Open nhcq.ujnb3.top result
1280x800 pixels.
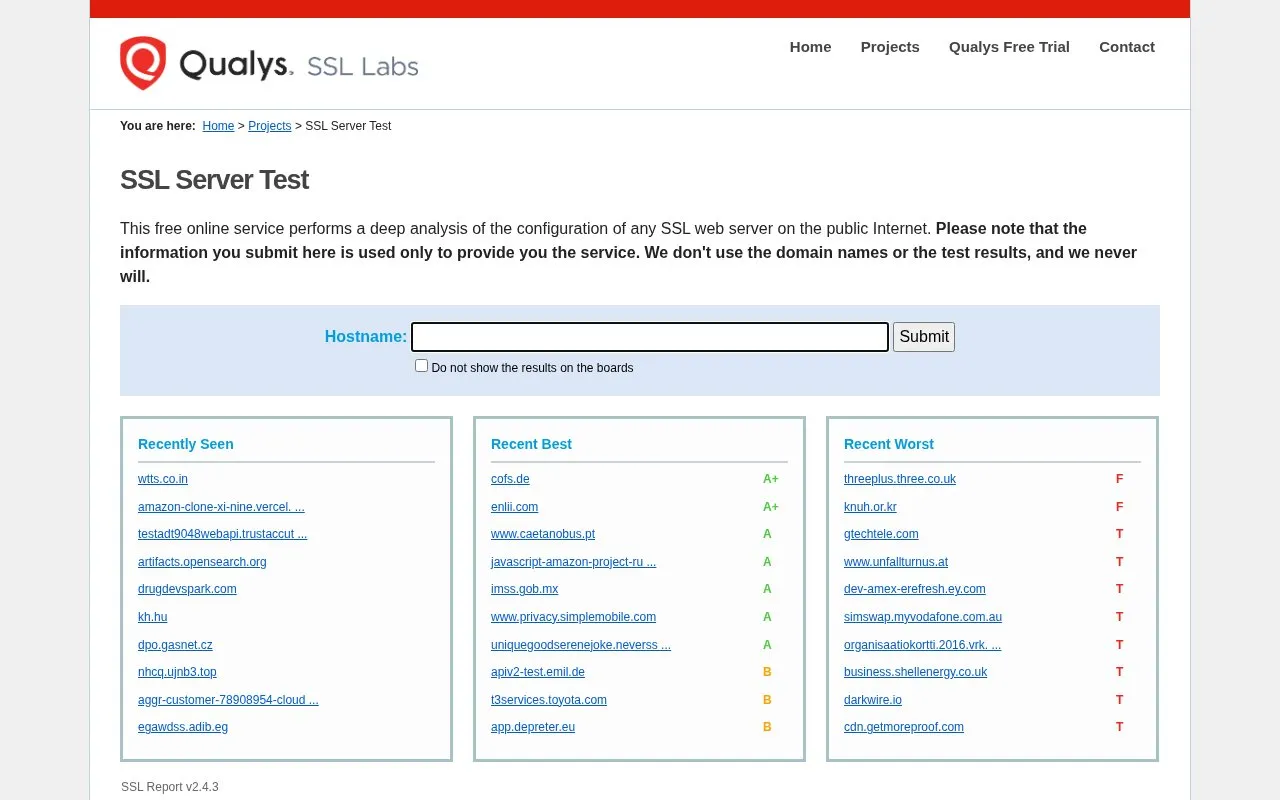click(177, 672)
